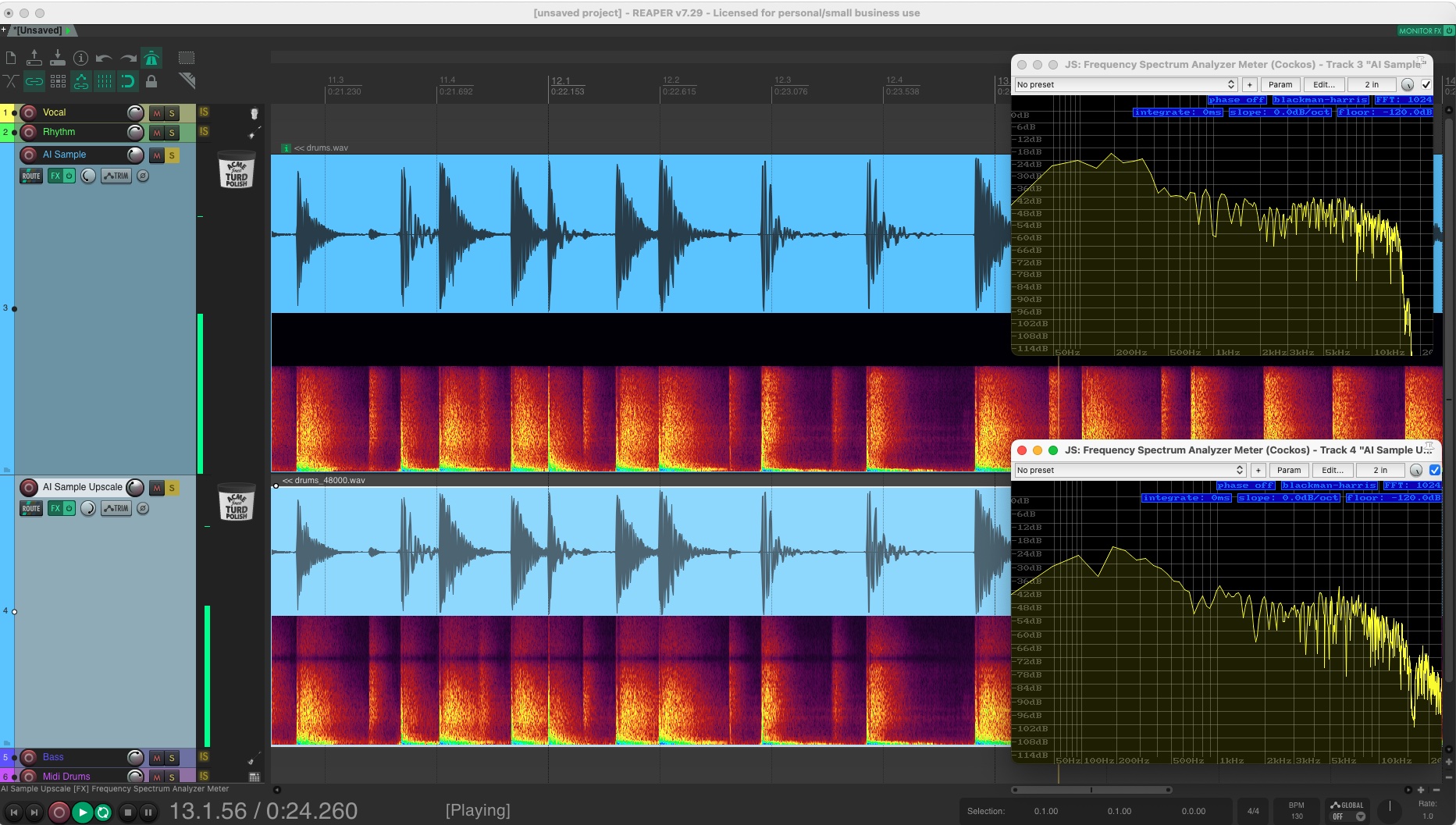Click the volume knob of AI Sample track
Viewport: 1456px width, 825px height.
(135, 155)
